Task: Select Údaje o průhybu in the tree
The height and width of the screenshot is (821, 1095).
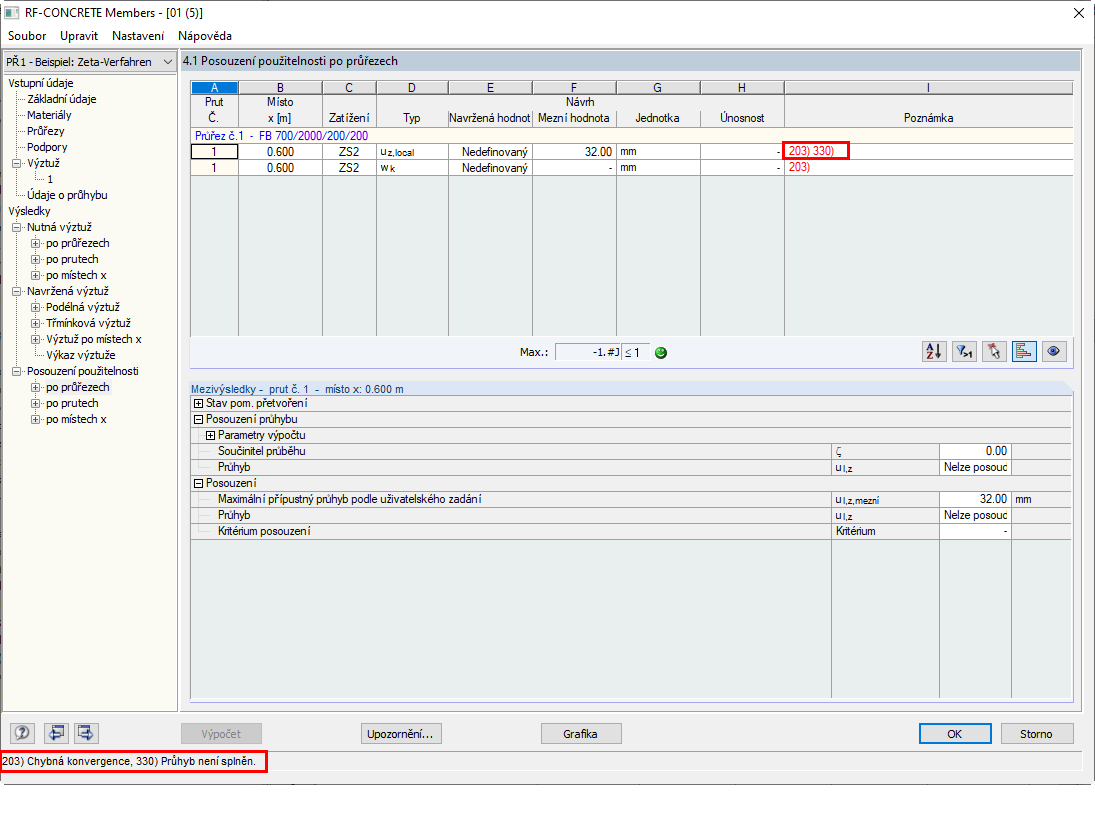Action: (x=67, y=195)
